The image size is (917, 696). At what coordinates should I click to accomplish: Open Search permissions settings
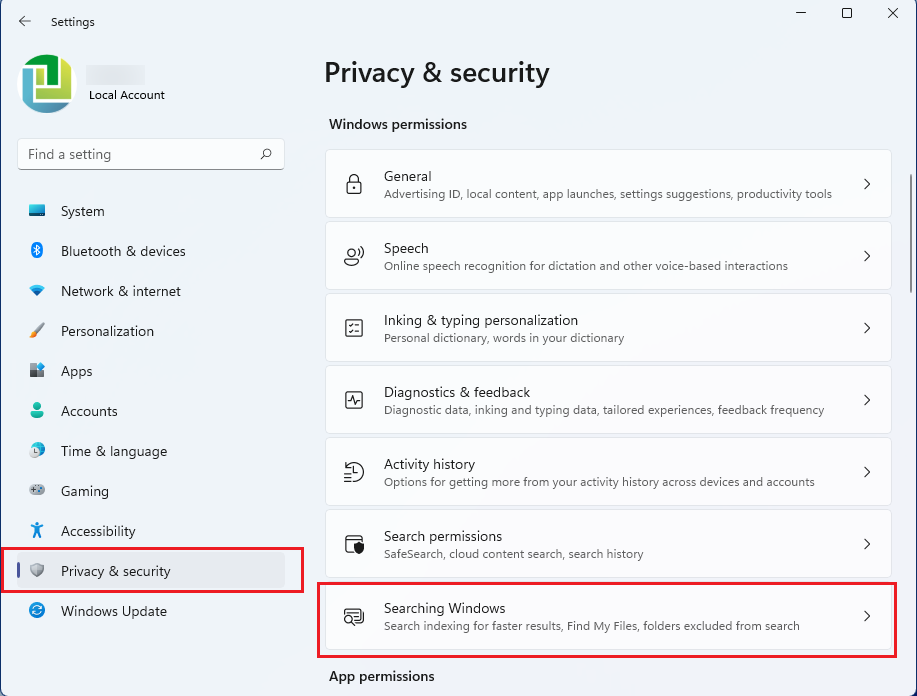click(608, 543)
